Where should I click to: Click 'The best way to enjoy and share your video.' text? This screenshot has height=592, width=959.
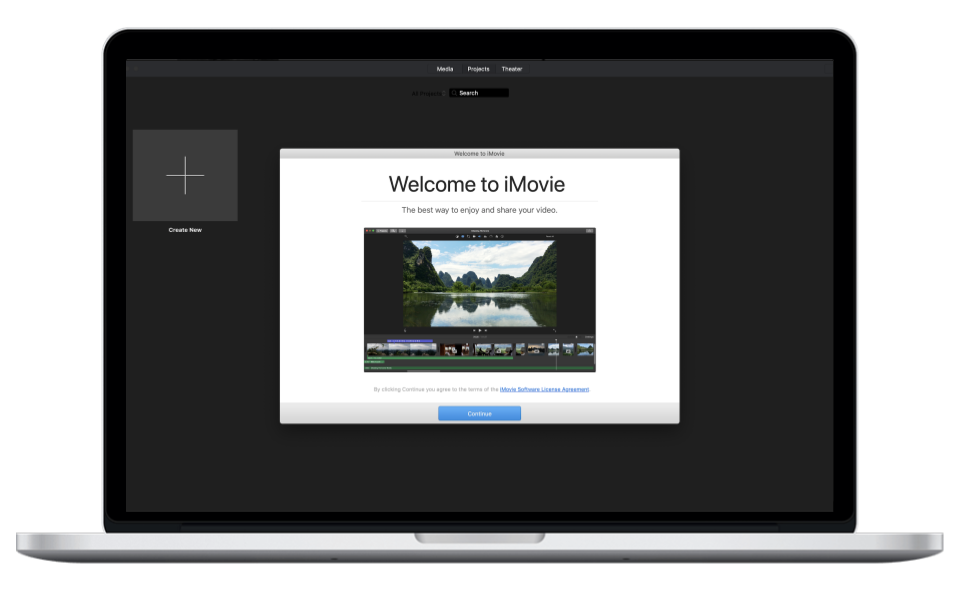pos(480,210)
